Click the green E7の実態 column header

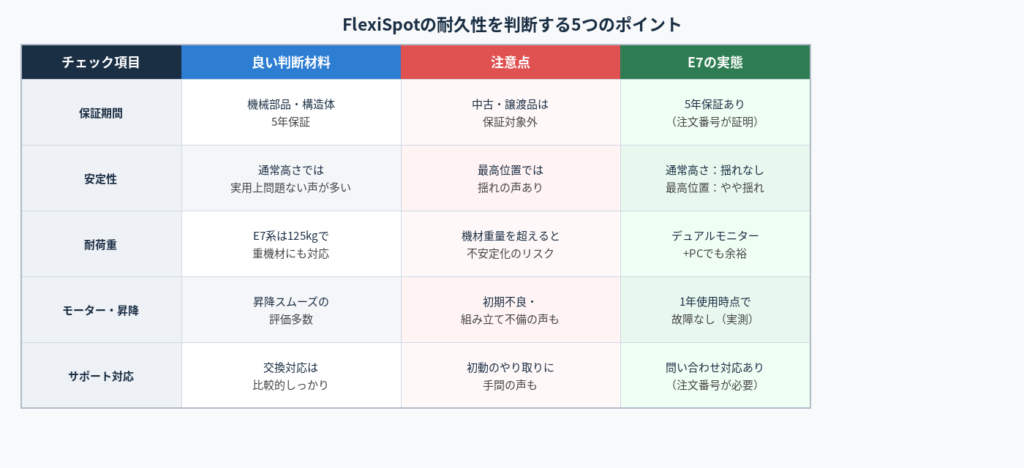tap(714, 62)
